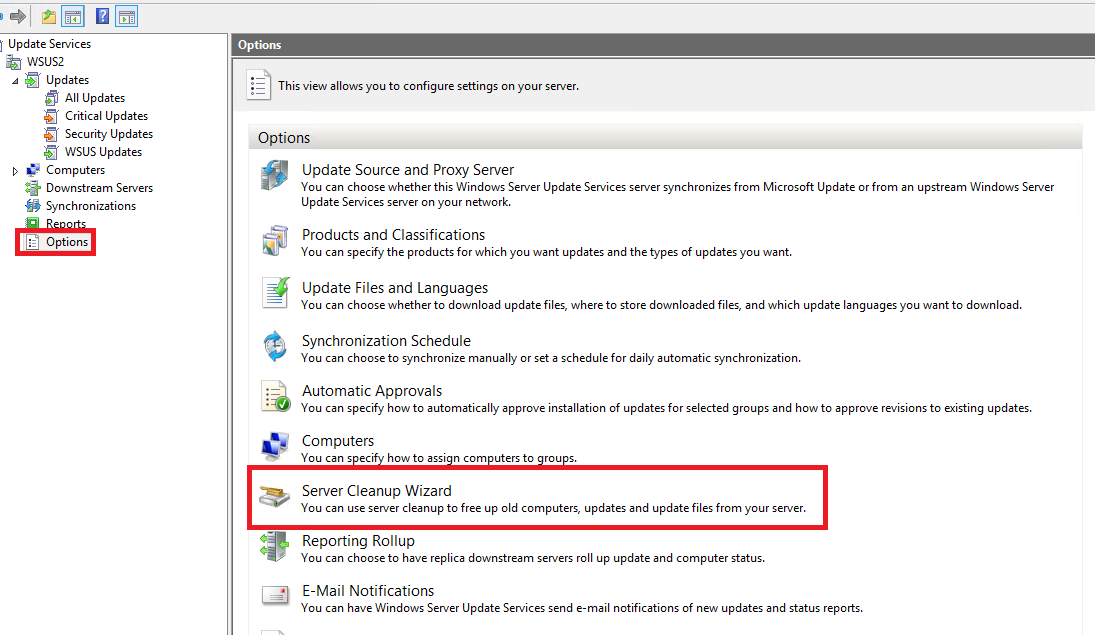The image size is (1095, 635).
Task: Toggle the Show/Hide Action Pane toolbar icon
Action: [126, 16]
